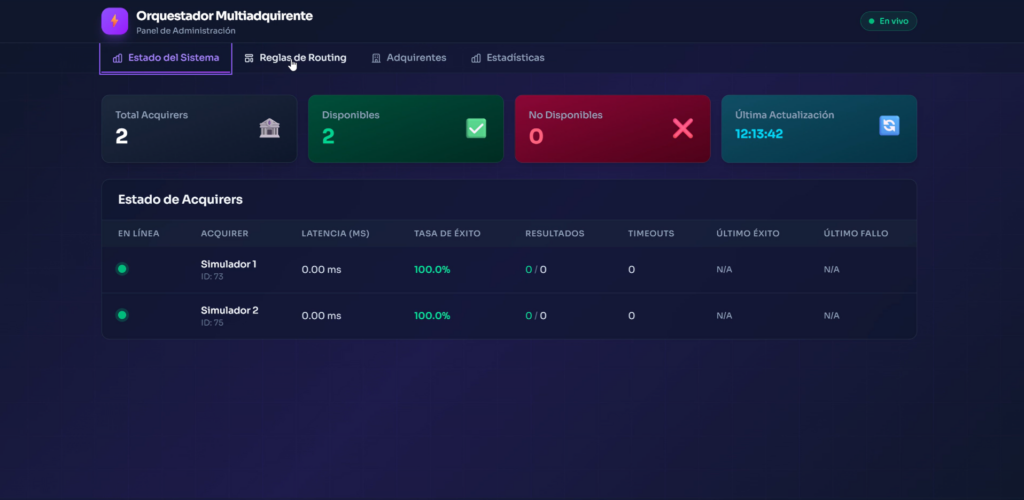1024x500 pixels.
Task: Click the purple lightning bolt app logo
Action: coord(114,21)
